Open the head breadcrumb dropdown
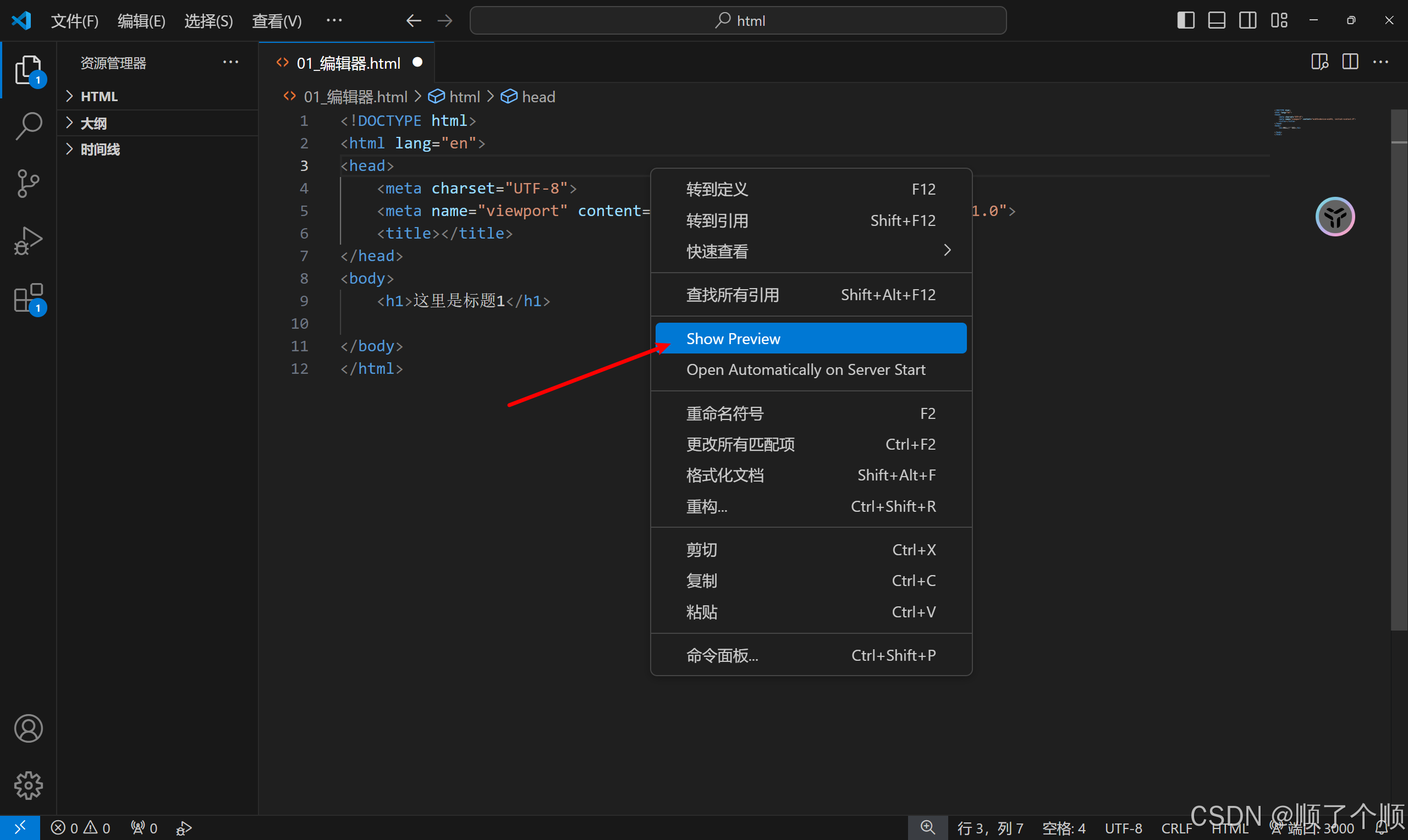The width and height of the screenshot is (1408, 840). pos(527,97)
